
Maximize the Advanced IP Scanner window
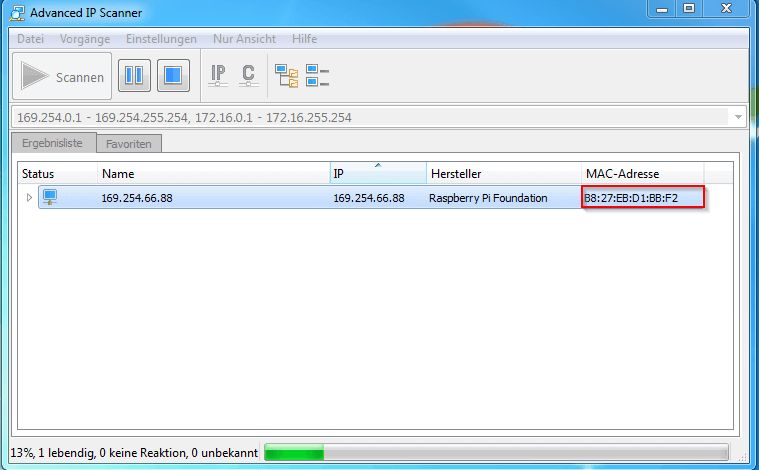(x=689, y=9)
